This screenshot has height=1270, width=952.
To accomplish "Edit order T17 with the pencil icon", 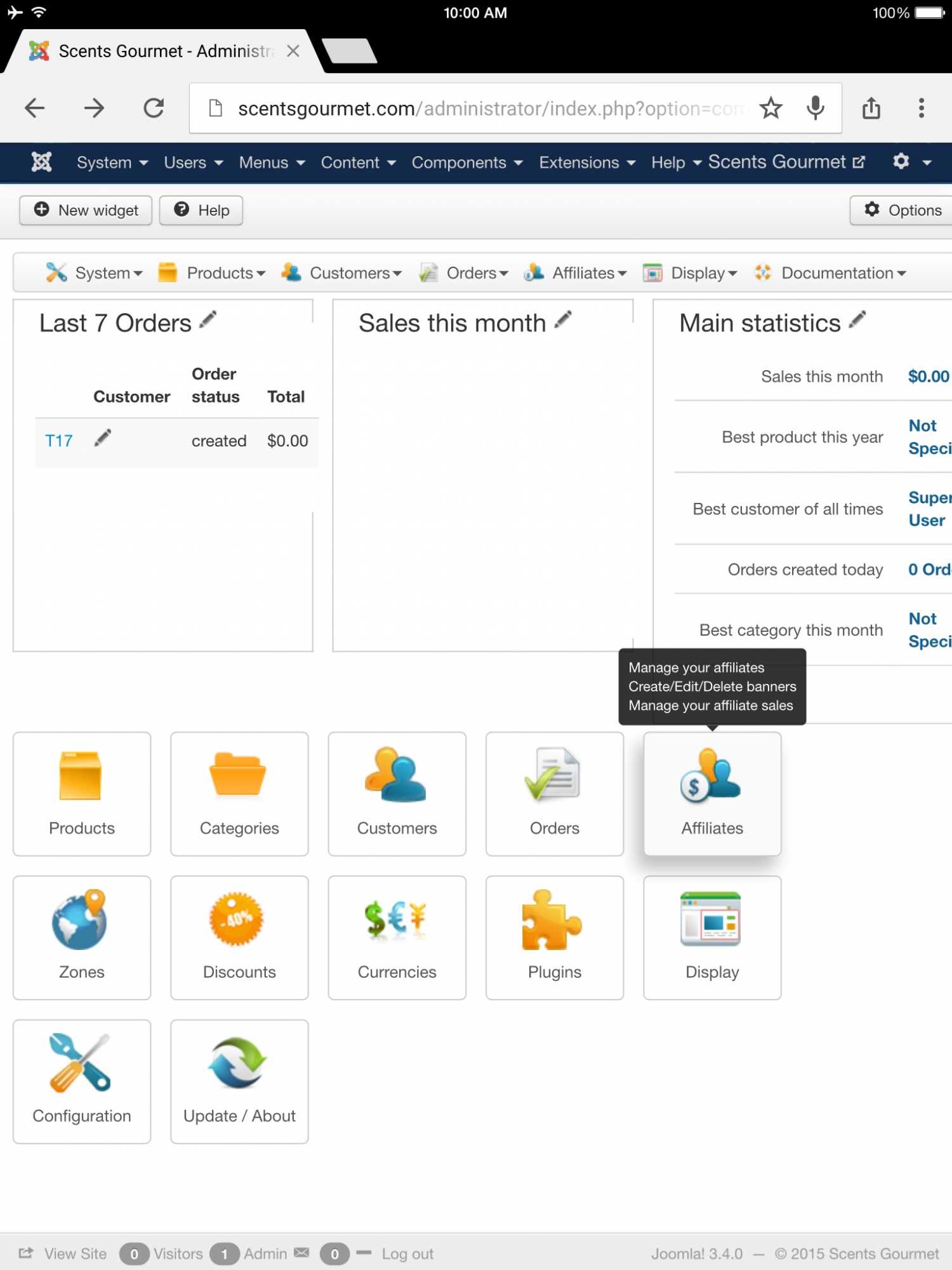I will pyautogui.click(x=102, y=438).
